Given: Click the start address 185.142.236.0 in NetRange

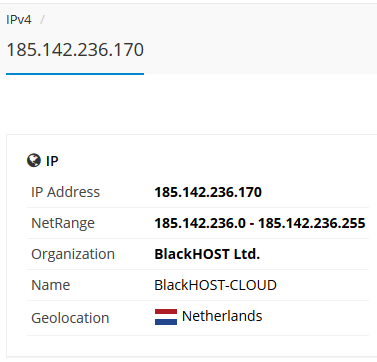Looking at the screenshot, I should point(200,223).
